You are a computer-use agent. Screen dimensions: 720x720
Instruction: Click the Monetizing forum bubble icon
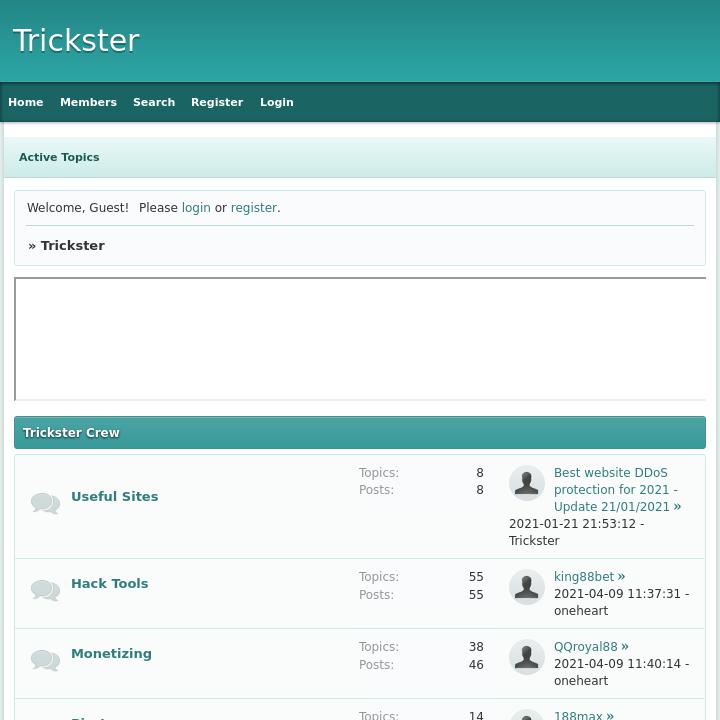point(45,660)
